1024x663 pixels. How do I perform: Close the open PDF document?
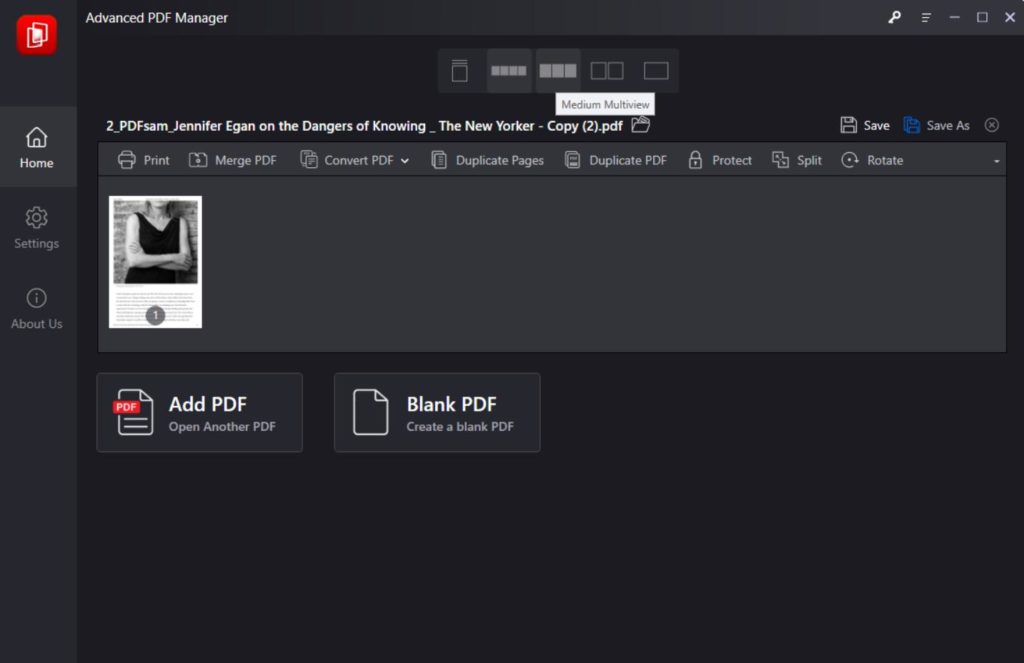[991, 125]
